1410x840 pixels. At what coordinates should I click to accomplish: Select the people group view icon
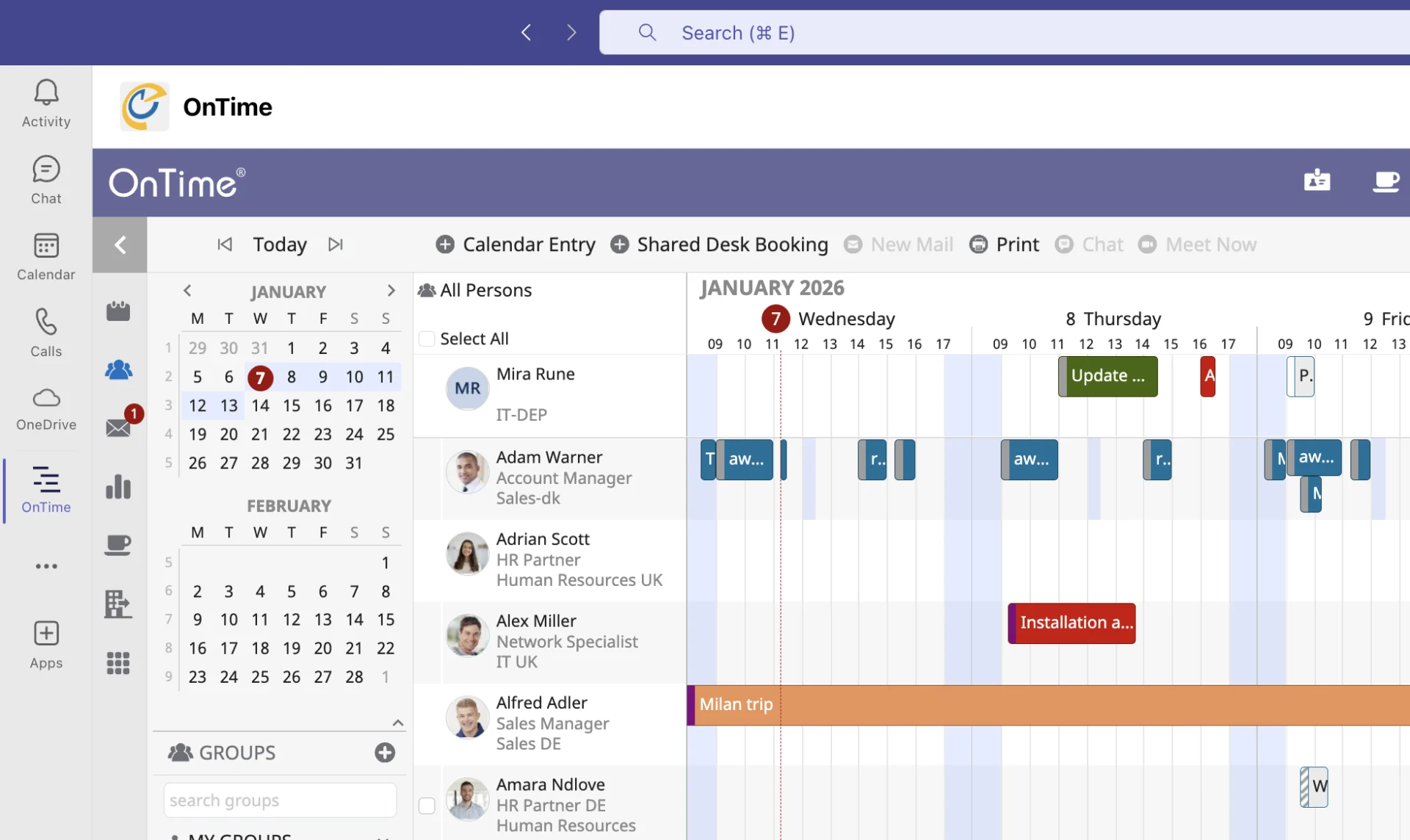click(x=118, y=369)
